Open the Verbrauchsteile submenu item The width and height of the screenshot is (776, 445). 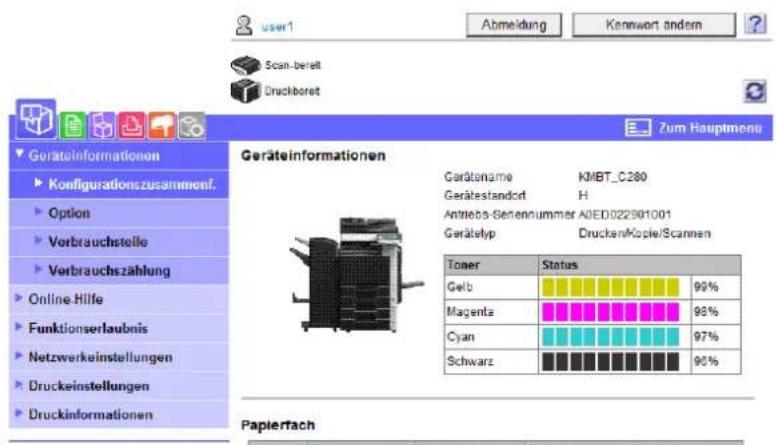tap(119, 242)
